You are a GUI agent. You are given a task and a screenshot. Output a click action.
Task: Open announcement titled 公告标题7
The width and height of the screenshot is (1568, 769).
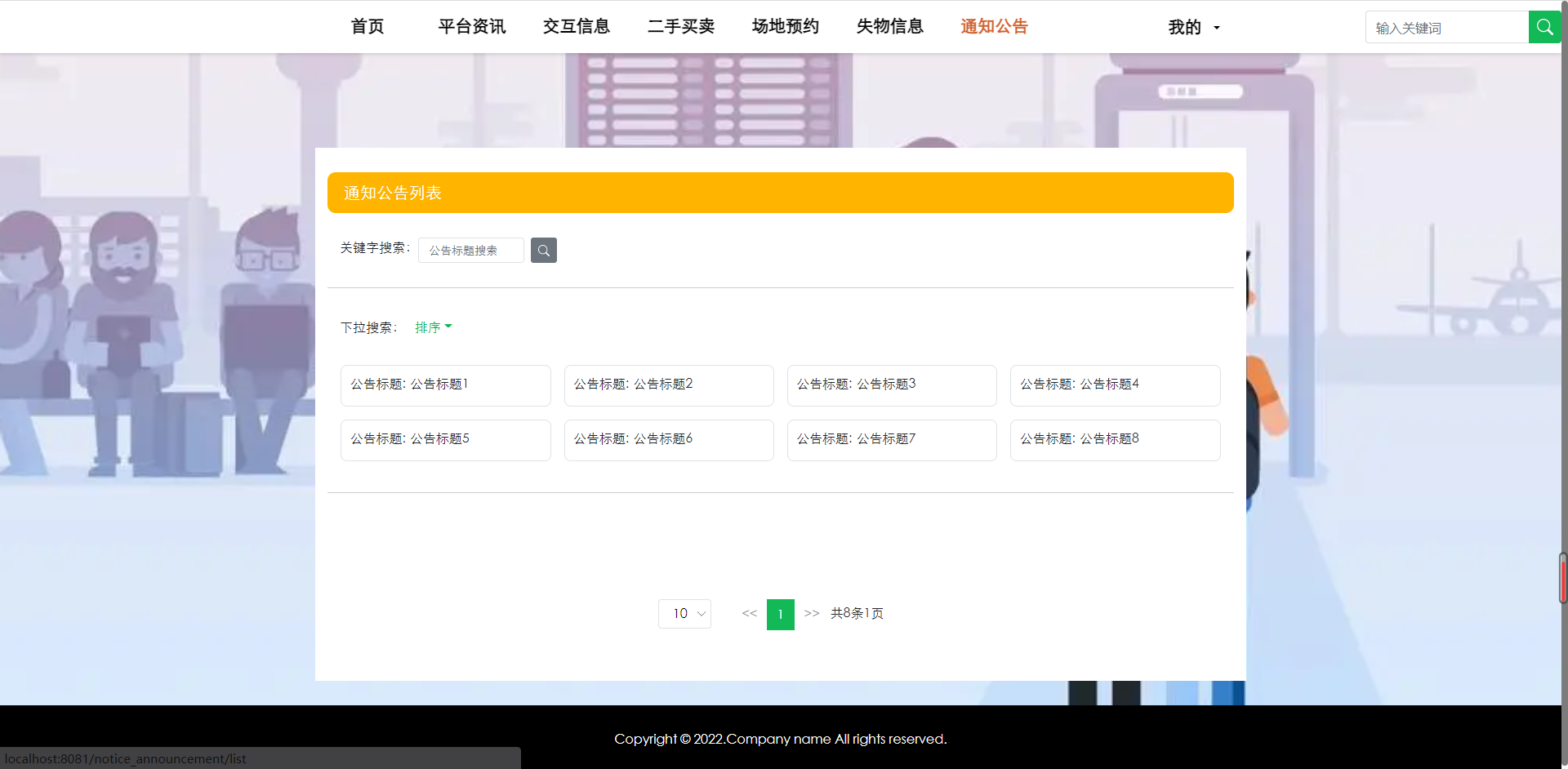(891, 439)
